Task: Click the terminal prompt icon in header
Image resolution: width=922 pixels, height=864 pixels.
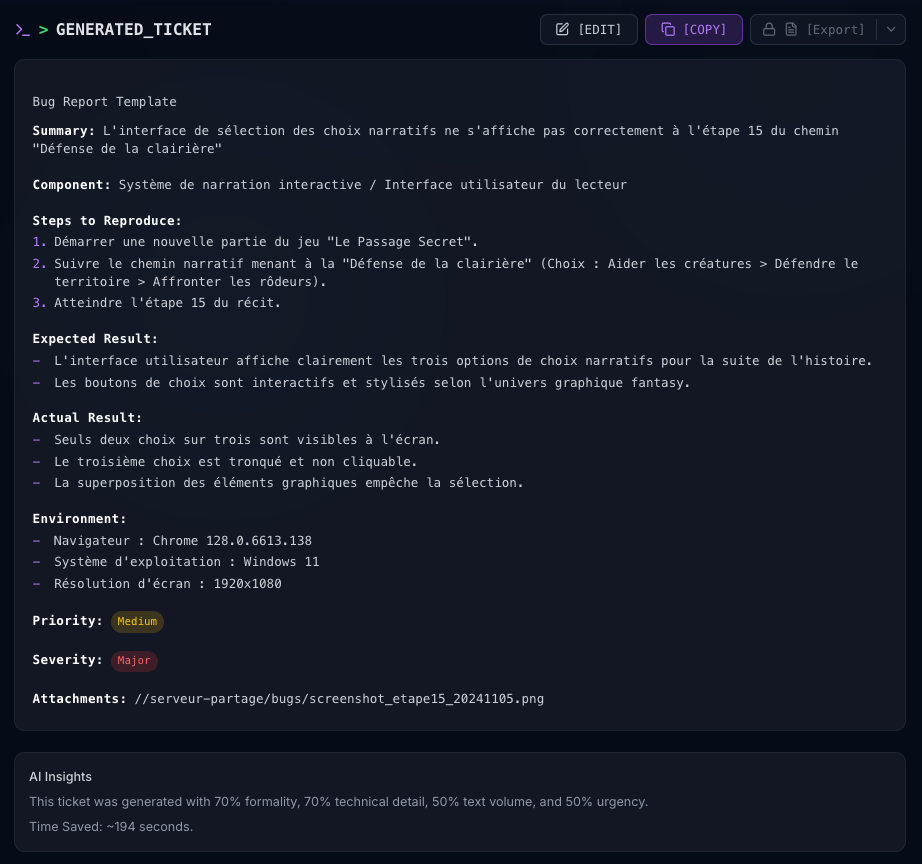Action: (x=22, y=30)
